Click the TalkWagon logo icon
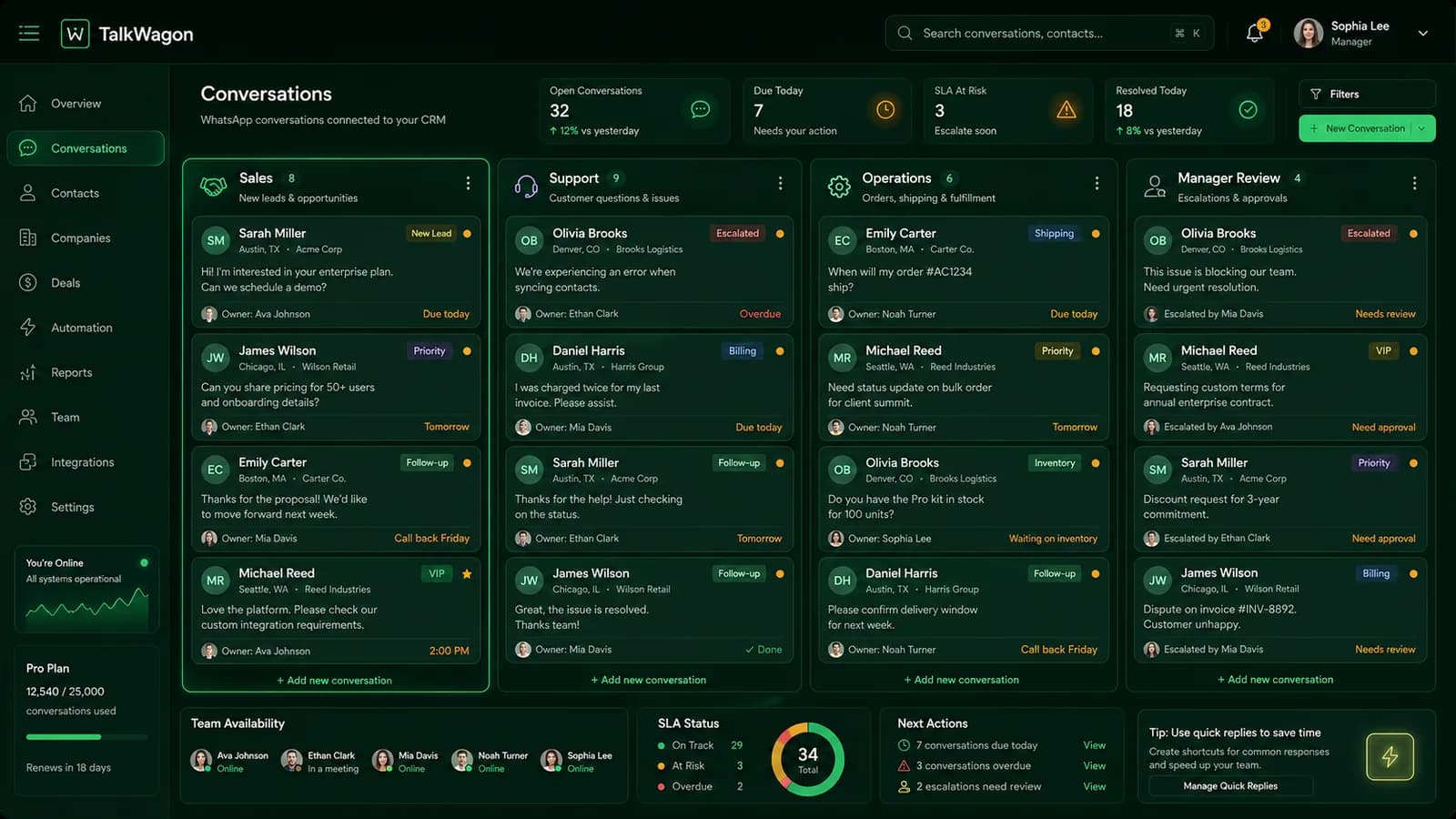Image resolution: width=1456 pixels, height=819 pixels. [76, 34]
